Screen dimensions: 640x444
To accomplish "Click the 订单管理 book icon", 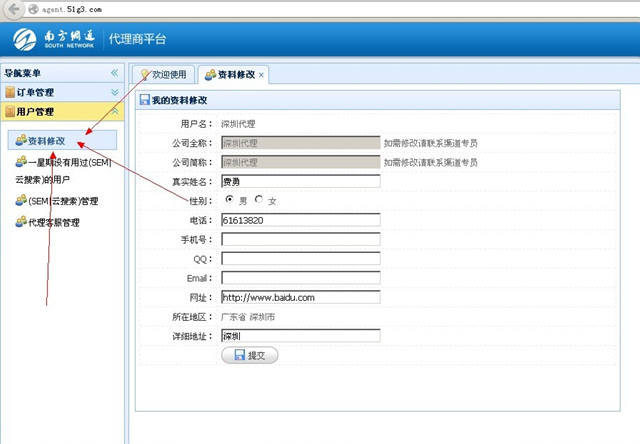I will click(x=10, y=92).
